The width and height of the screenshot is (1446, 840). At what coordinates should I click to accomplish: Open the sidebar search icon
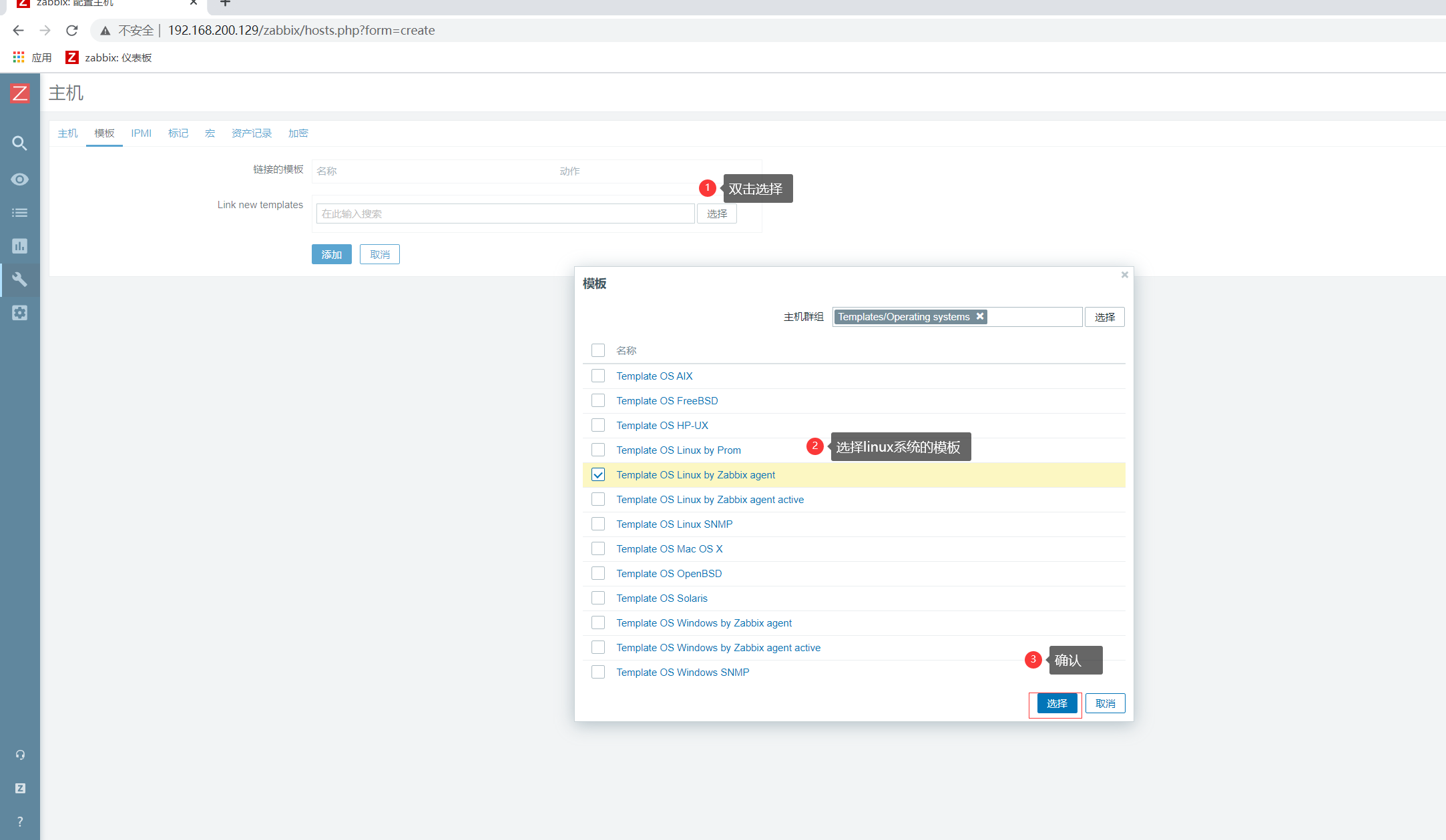tap(19, 143)
